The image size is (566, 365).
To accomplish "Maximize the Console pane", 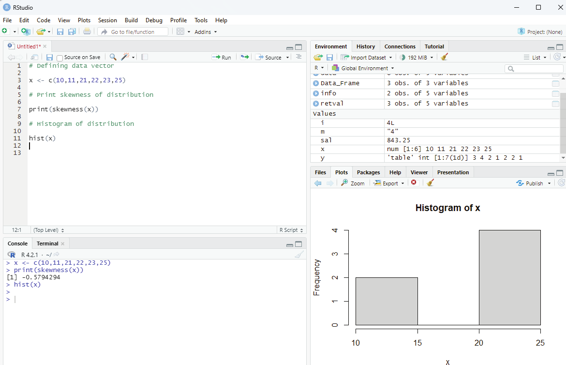I will pyautogui.click(x=299, y=244).
